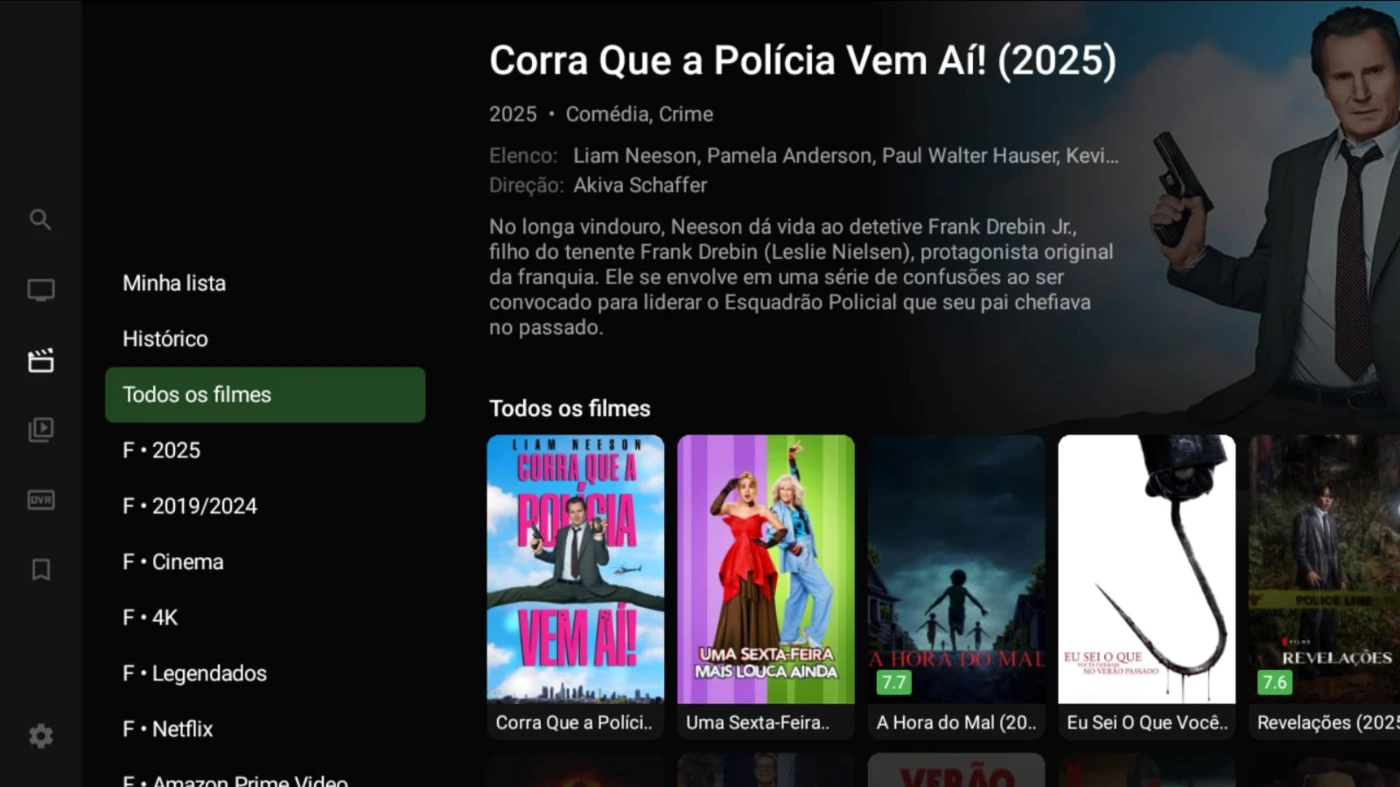Select the live TV icon in sidebar
Viewport: 1400px width, 787px height.
pyautogui.click(x=40, y=291)
